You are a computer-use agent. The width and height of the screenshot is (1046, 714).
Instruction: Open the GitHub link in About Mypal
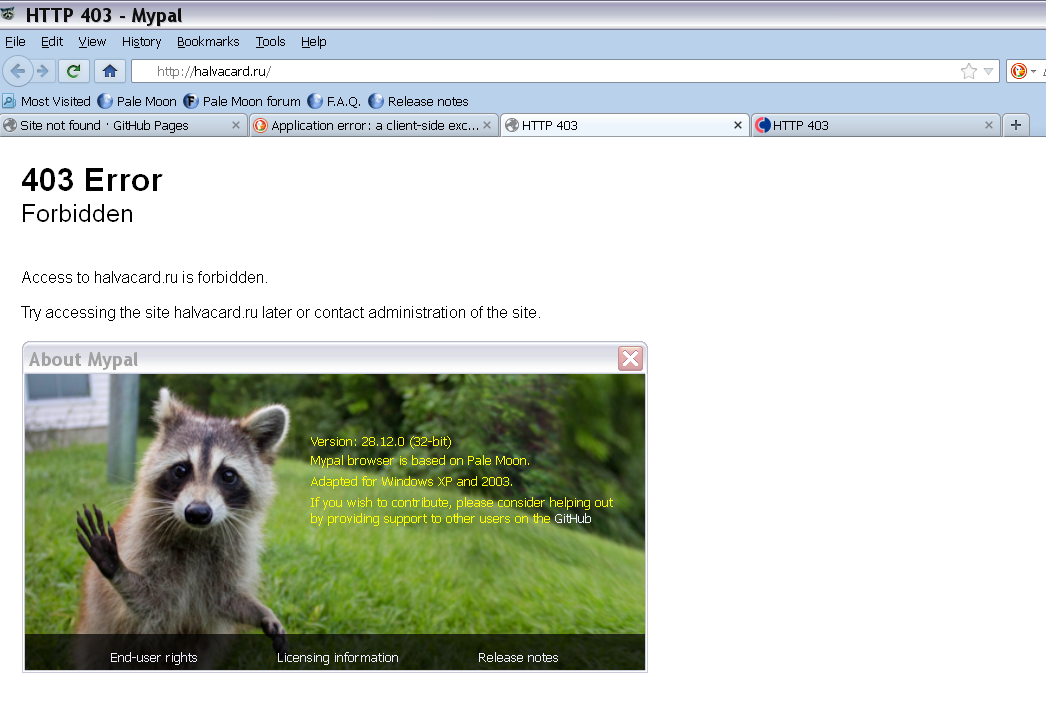pyautogui.click(x=573, y=518)
